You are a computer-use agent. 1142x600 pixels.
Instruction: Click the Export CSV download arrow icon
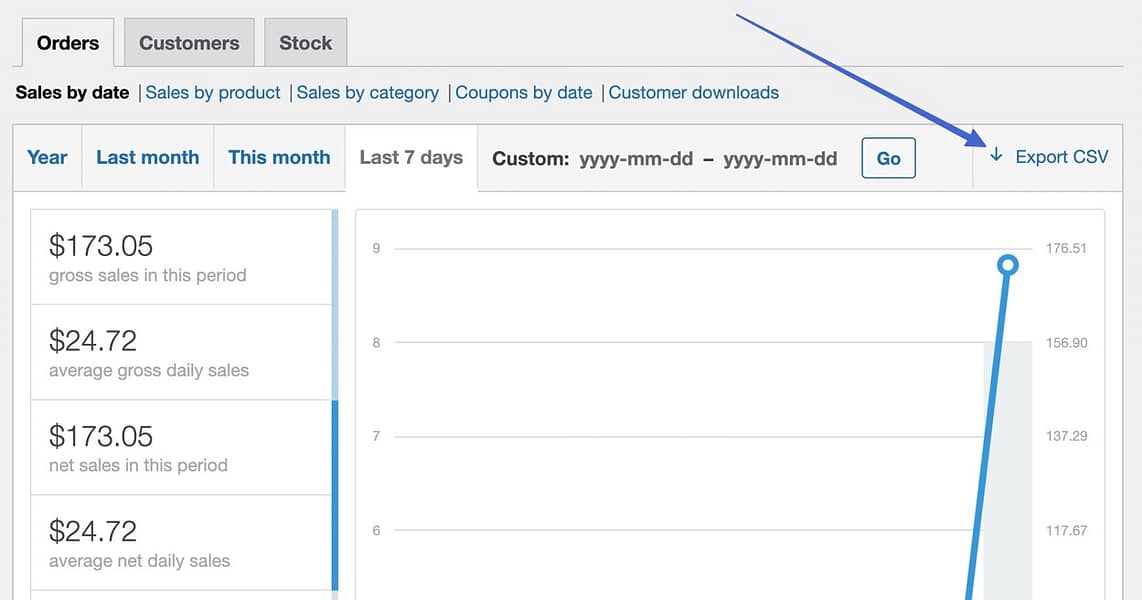tap(996, 157)
